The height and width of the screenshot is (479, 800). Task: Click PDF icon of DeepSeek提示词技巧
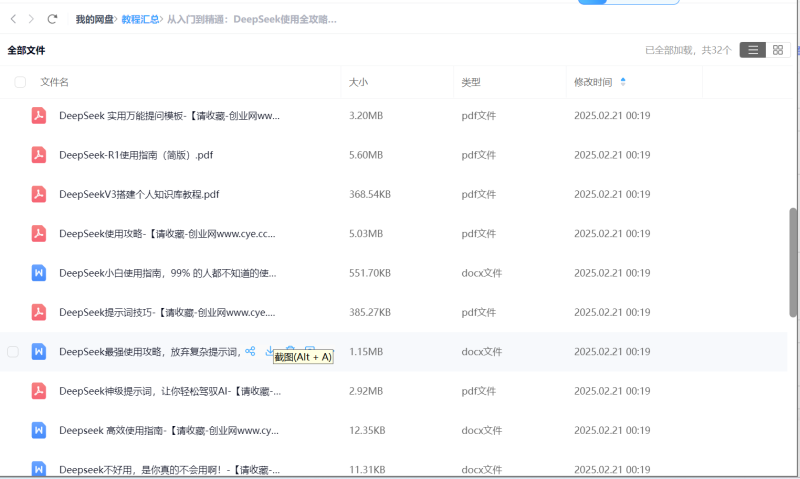tap(39, 312)
